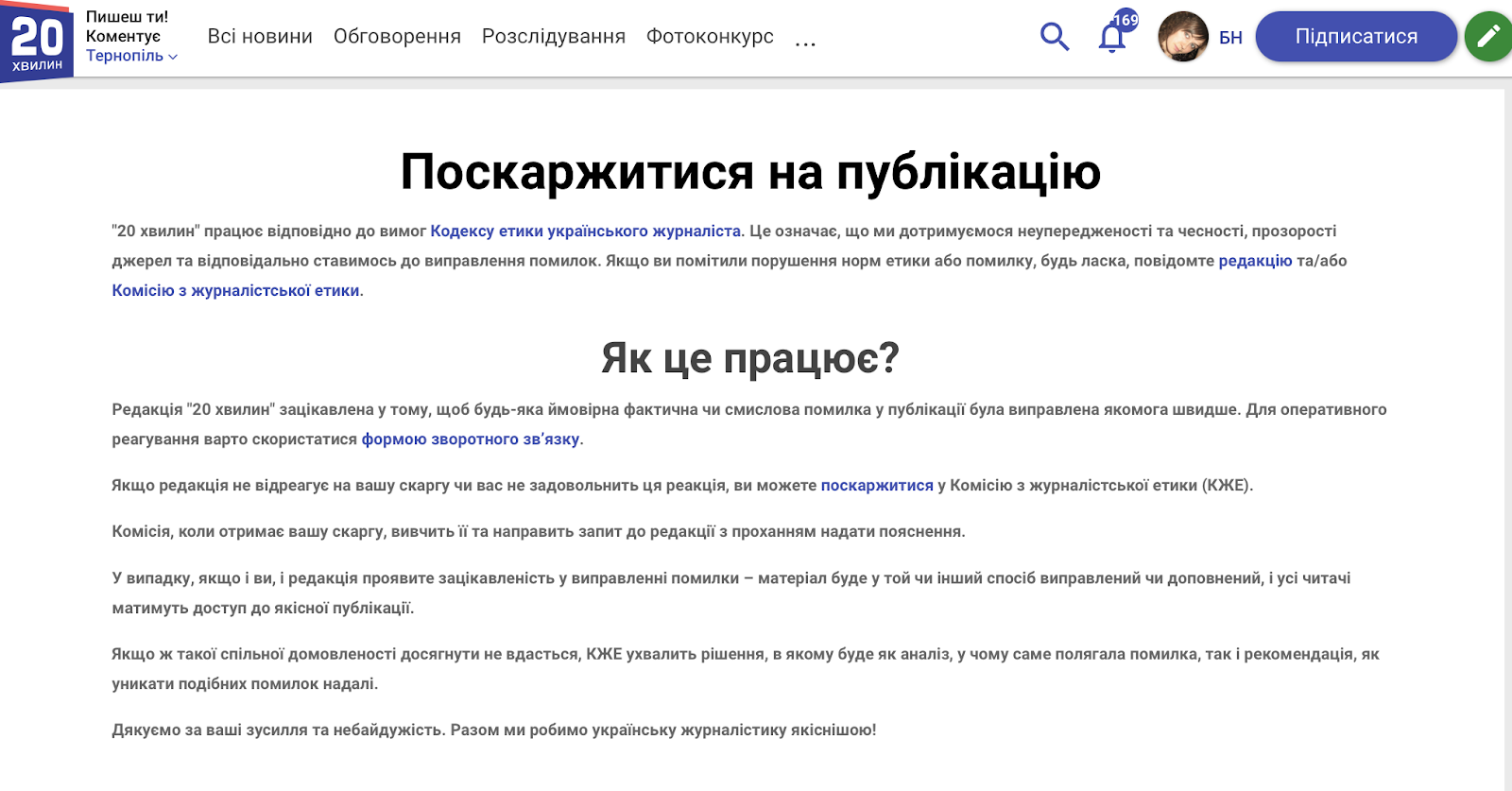
Task: Click the green pencil write icon
Action: 1488,37
